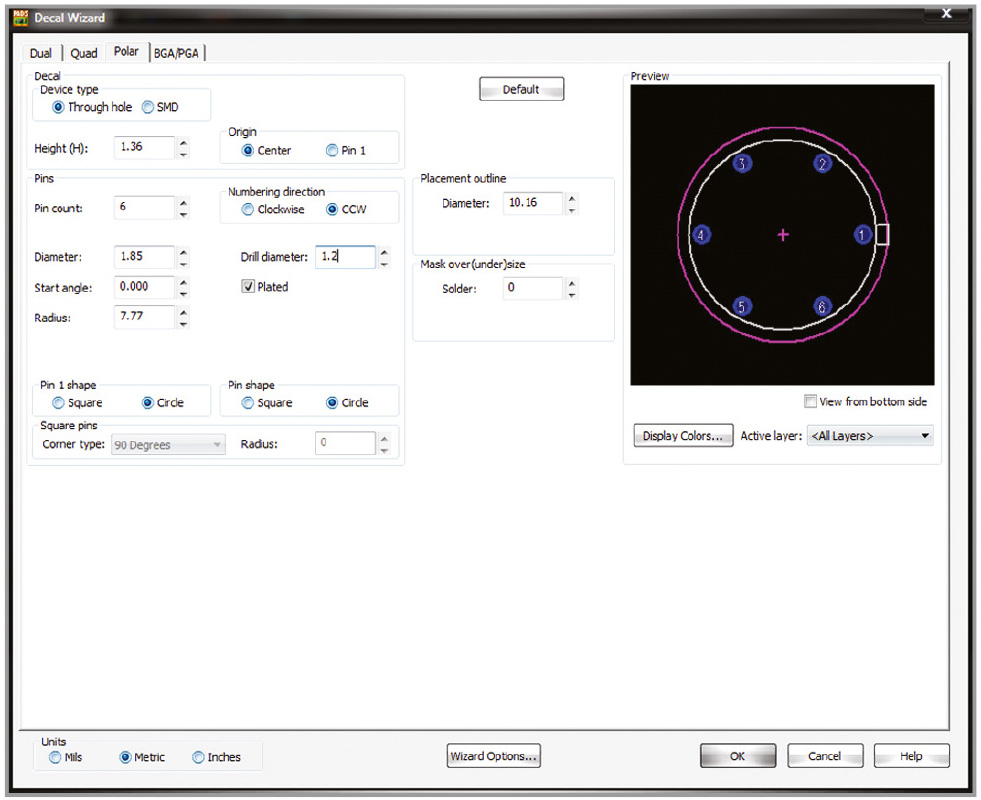Select Mils as the units
The width and height of the screenshot is (981, 800).
point(55,757)
